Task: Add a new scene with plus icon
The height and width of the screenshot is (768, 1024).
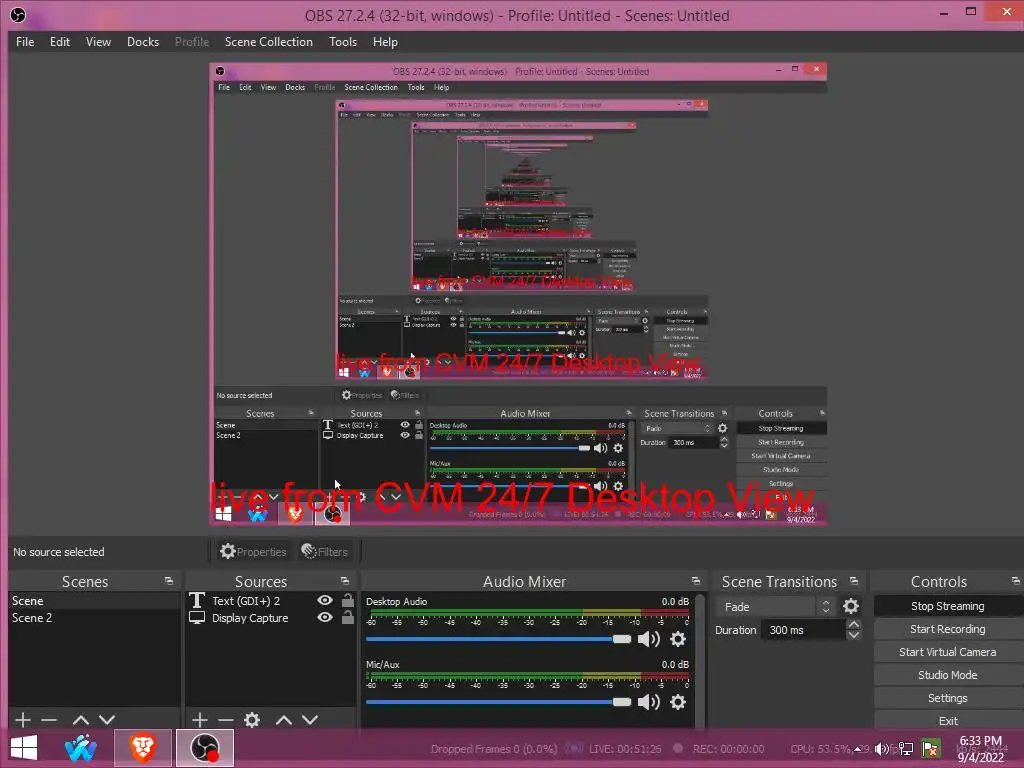Action: [x=23, y=720]
